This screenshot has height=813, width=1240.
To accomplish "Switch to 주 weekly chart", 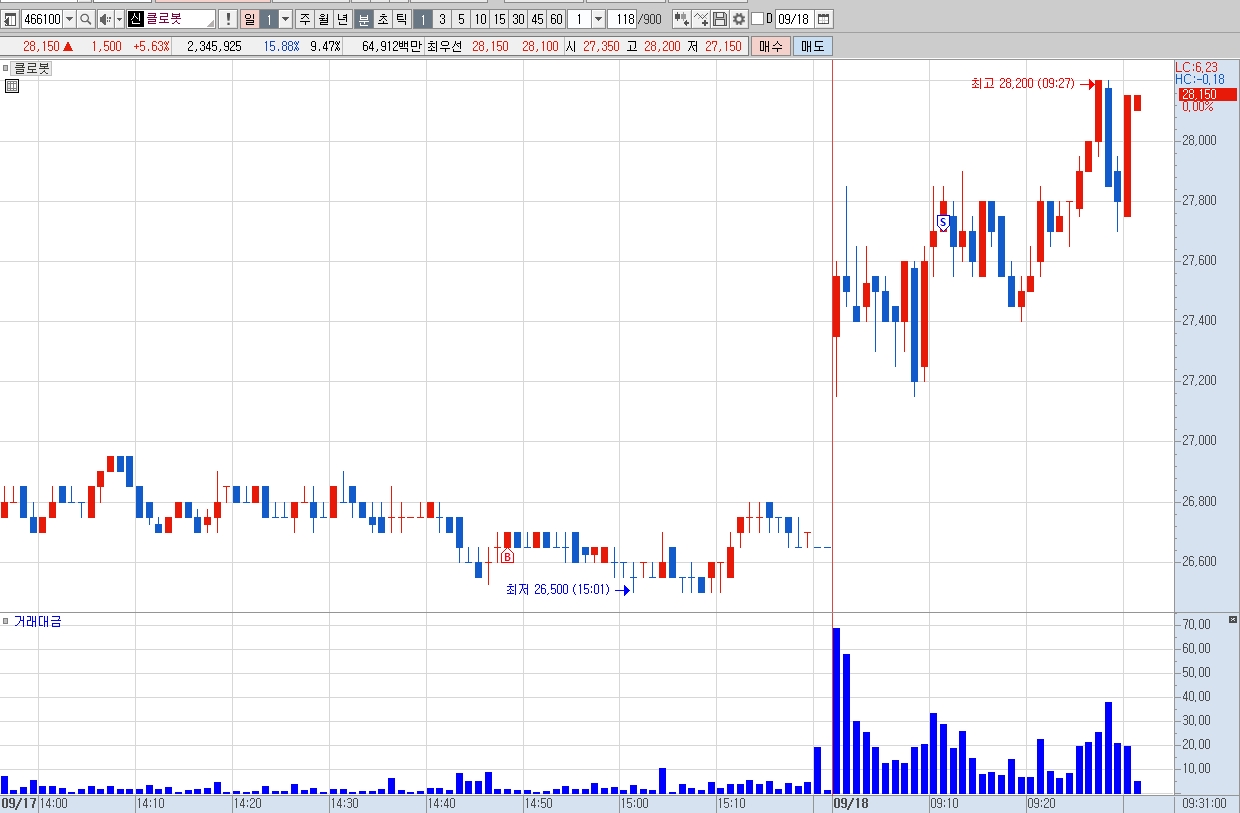I will click(305, 19).
